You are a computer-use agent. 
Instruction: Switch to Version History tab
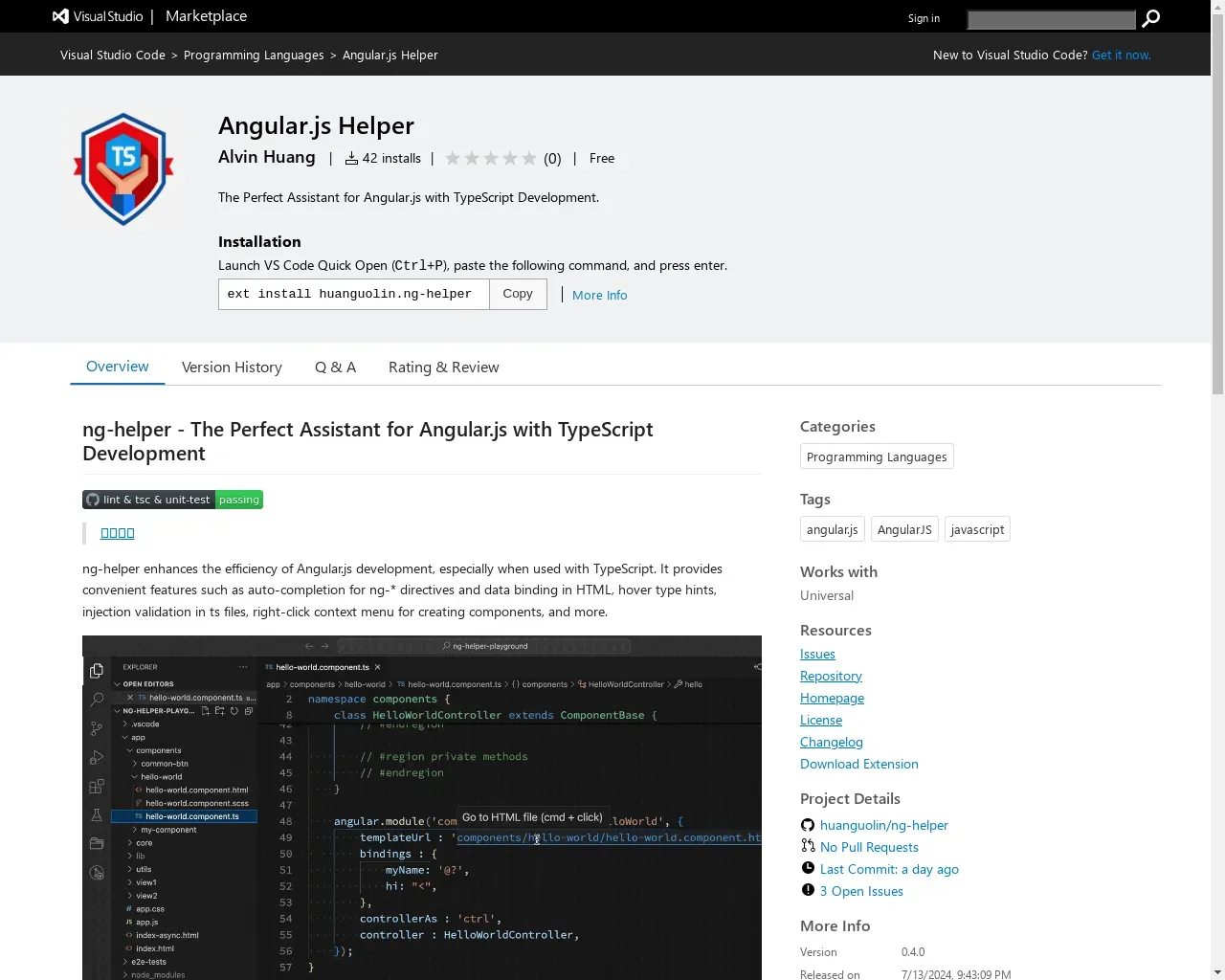(232, 367)
